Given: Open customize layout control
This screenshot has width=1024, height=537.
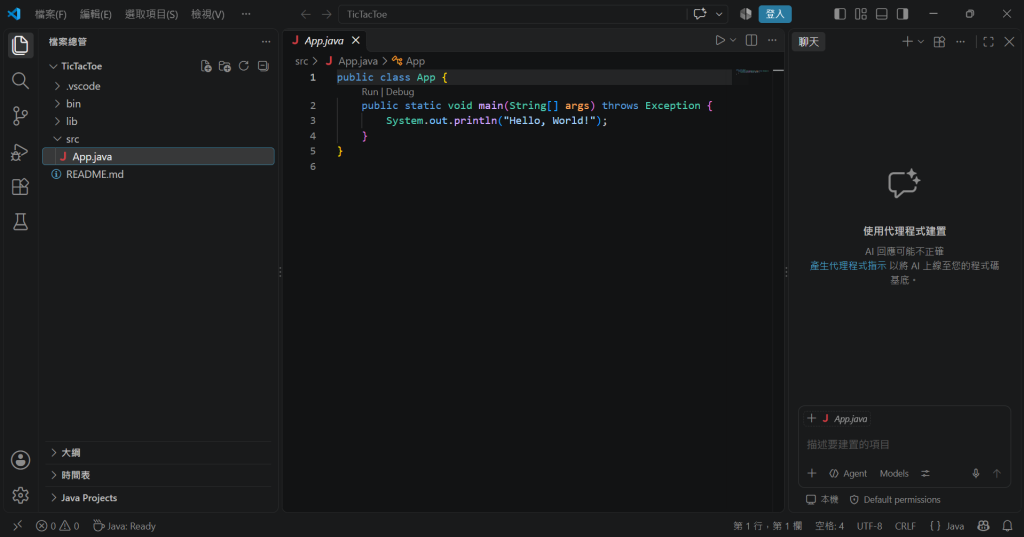Looking at the screenshot, I should (861, 14).
